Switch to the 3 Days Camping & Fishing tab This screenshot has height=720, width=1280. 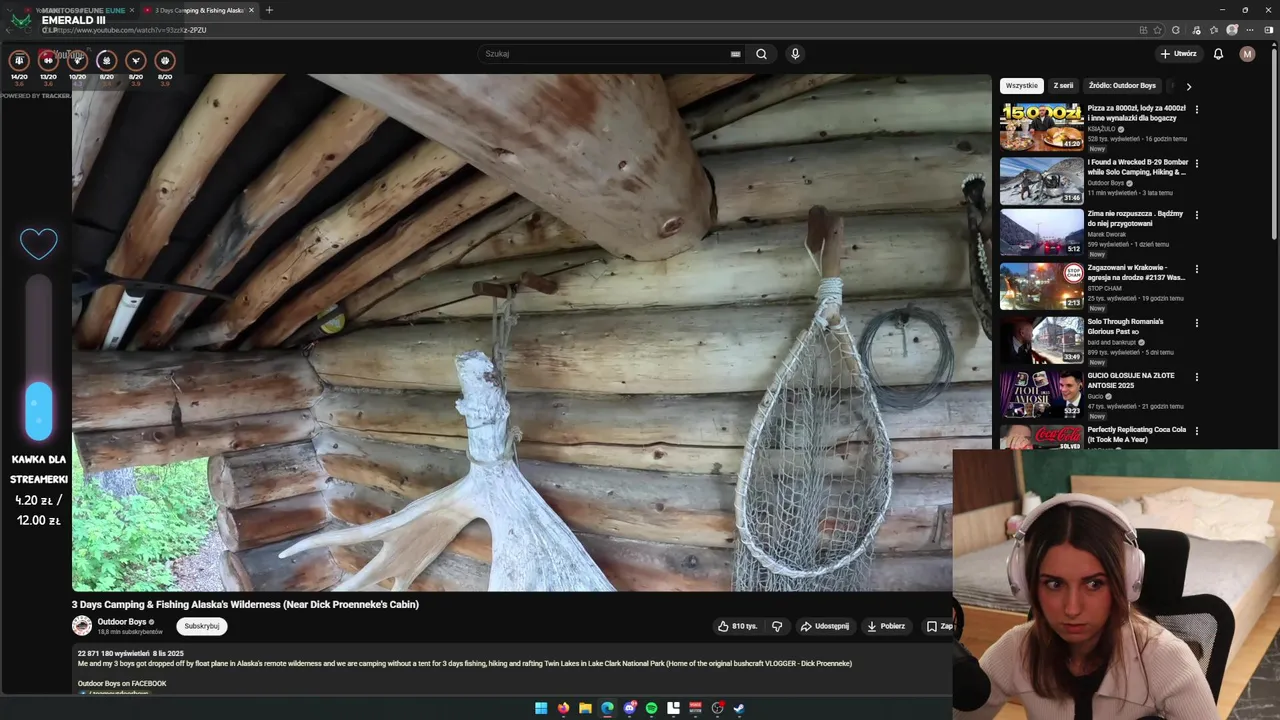coord(198,10)
